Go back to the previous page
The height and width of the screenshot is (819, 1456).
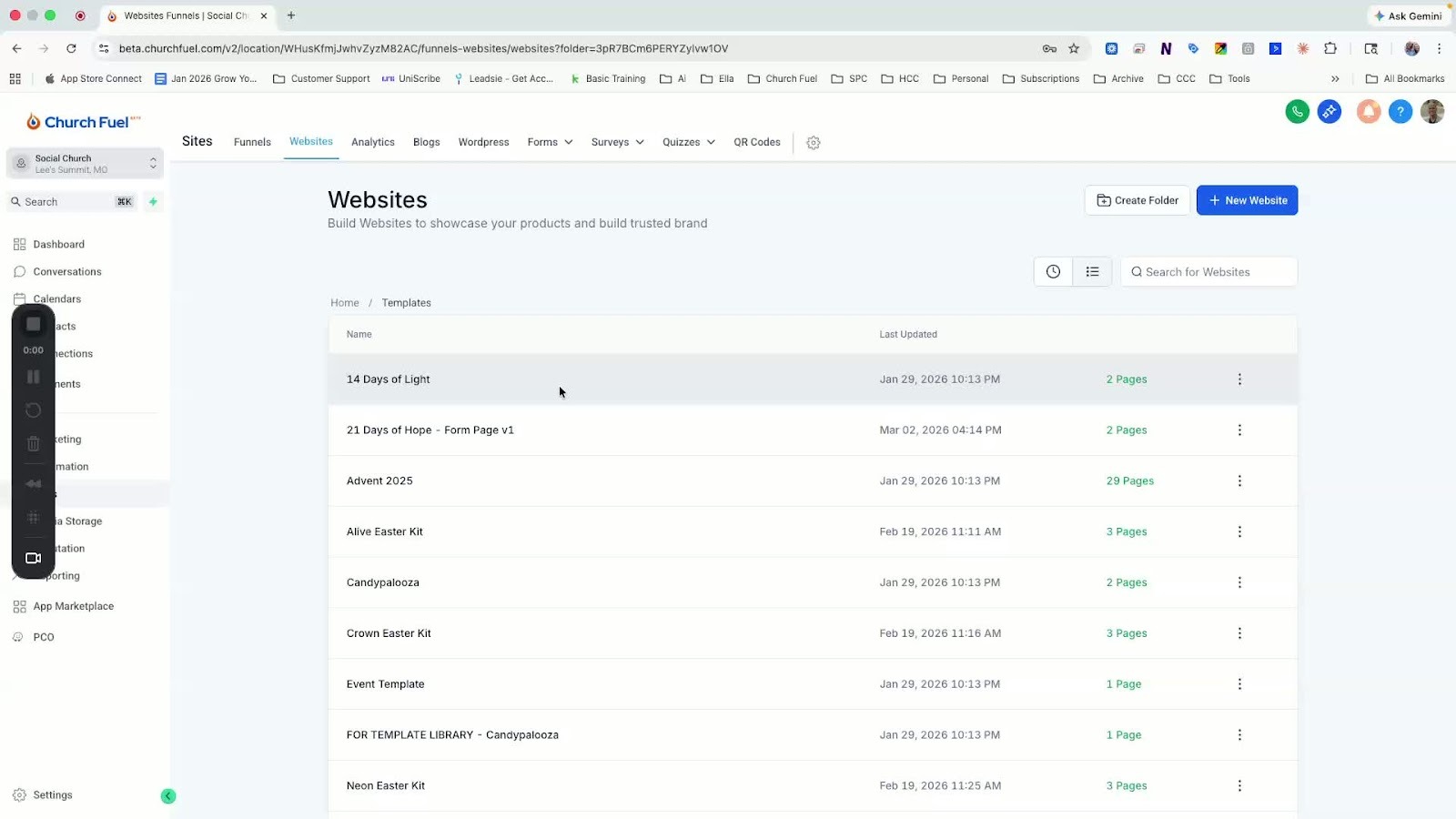[x=17, y=48]
